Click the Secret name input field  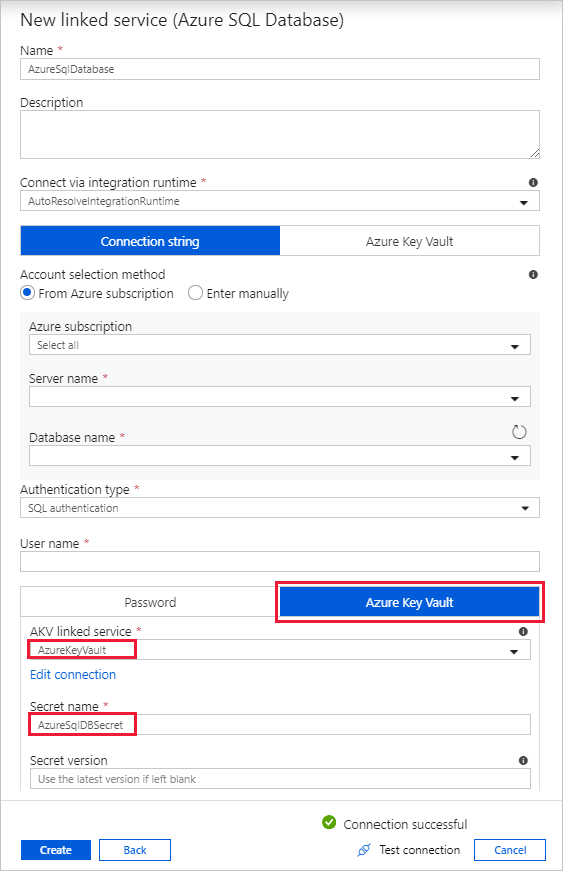tap(280, 725)
